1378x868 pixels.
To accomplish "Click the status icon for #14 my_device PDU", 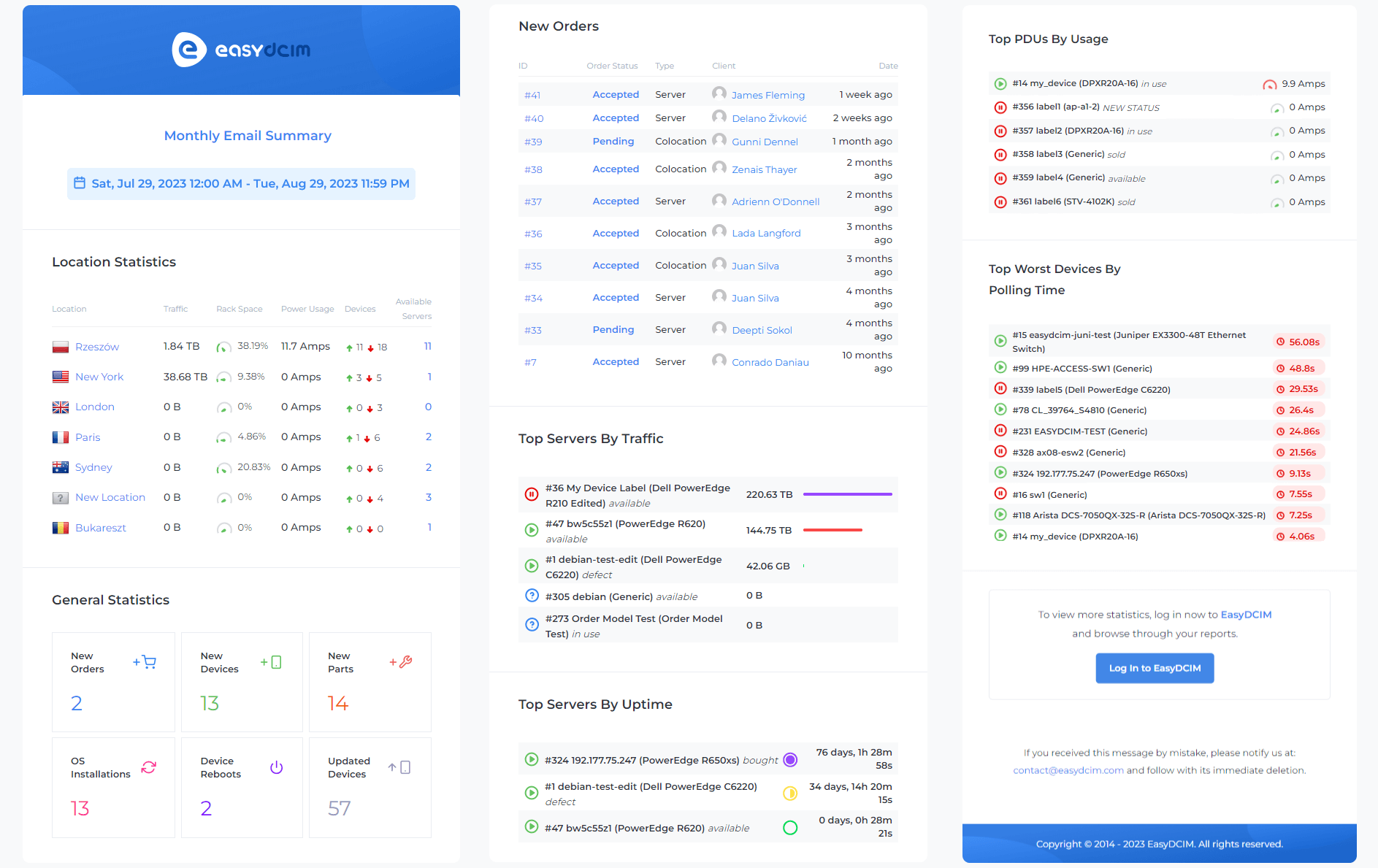I will [x=1000, y=84].
